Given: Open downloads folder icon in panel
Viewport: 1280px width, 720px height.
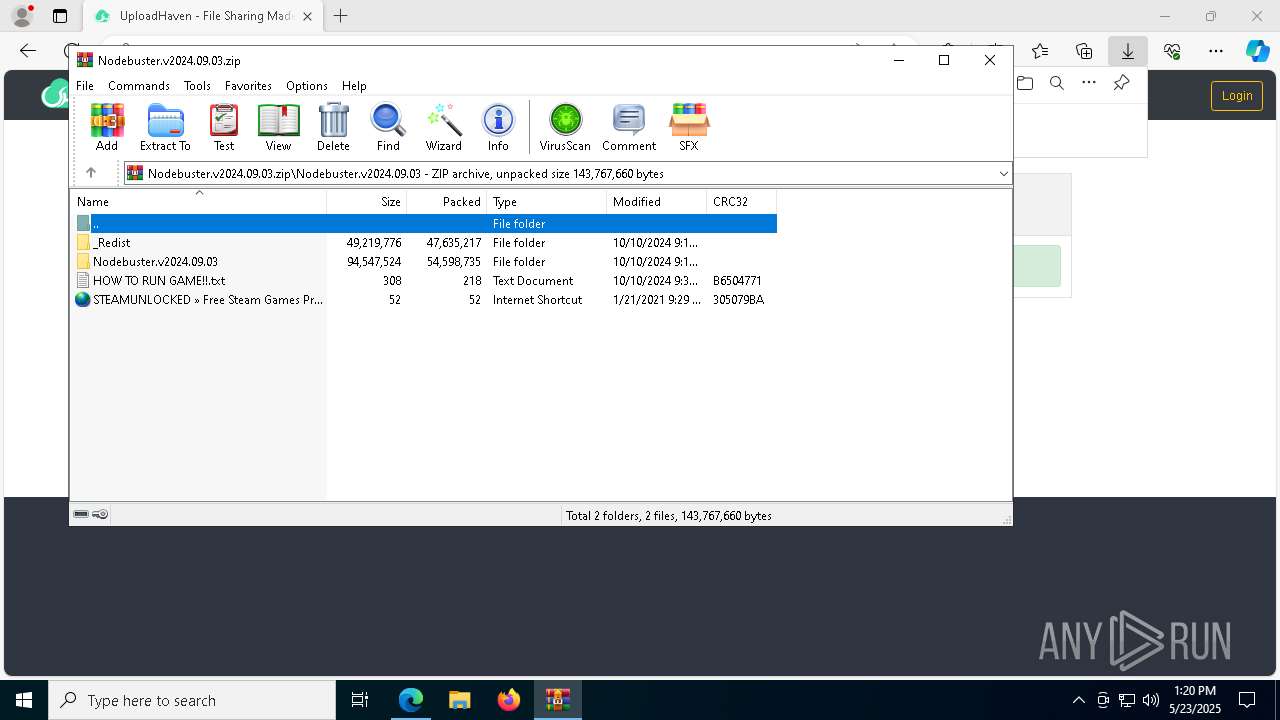Looking at the screenshot, I should (x=1025, y=83).
